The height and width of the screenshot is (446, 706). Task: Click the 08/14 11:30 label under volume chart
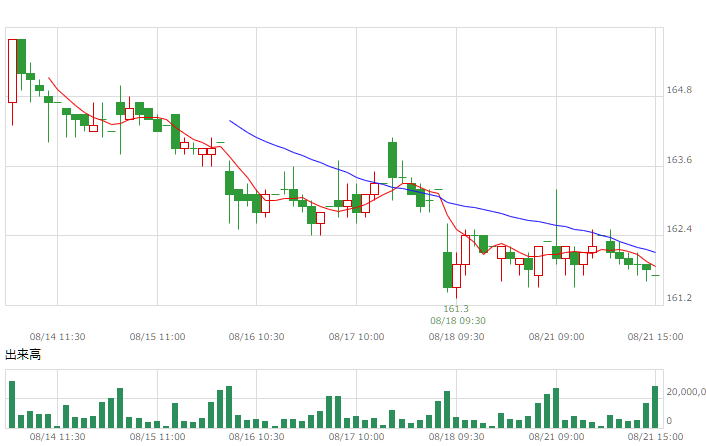click(x=57, y=437)
